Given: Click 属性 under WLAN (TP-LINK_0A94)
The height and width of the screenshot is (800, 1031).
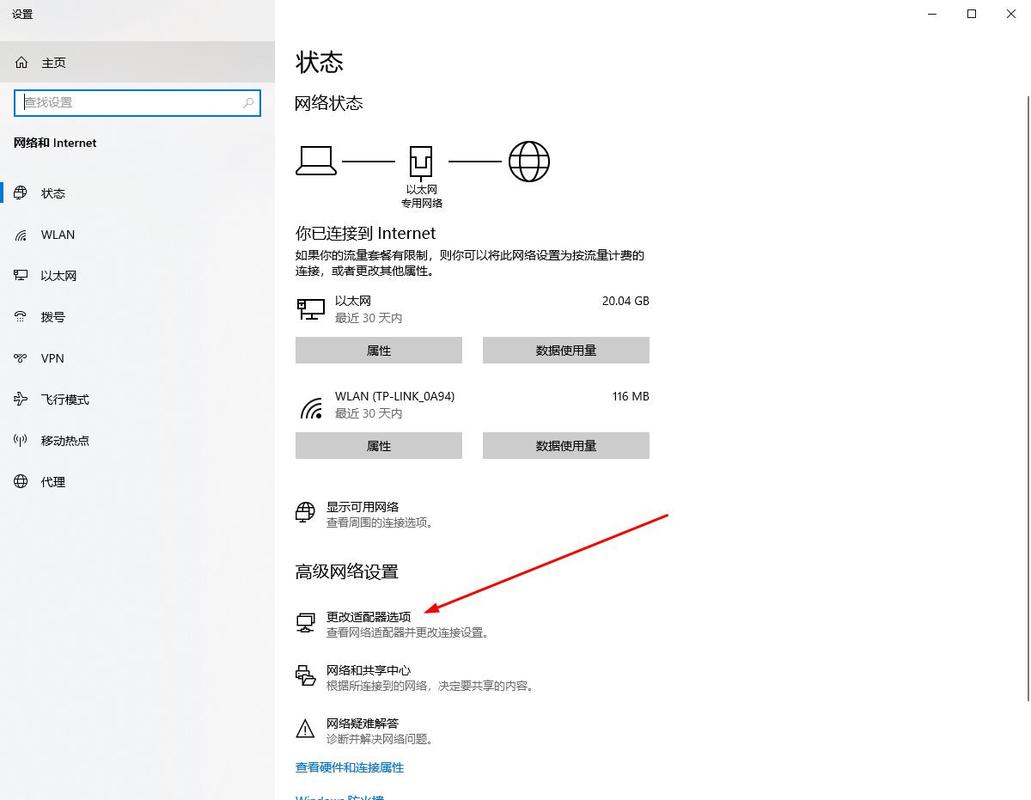Looking at the screenshot, I should (378, 445).
